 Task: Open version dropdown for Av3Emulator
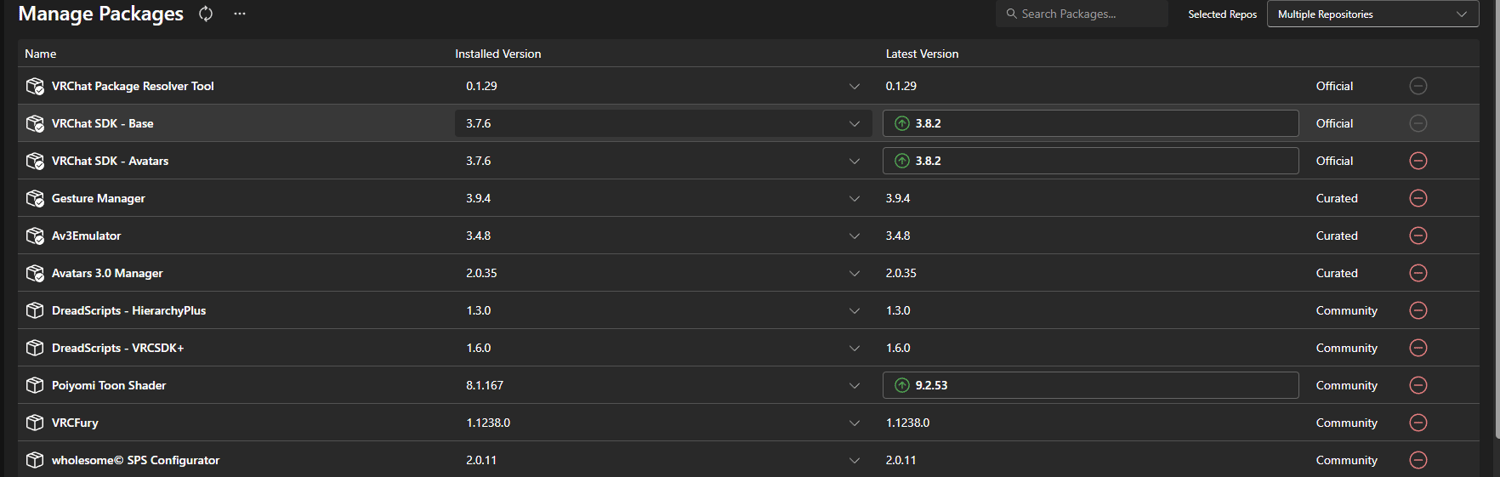point(855,236)
